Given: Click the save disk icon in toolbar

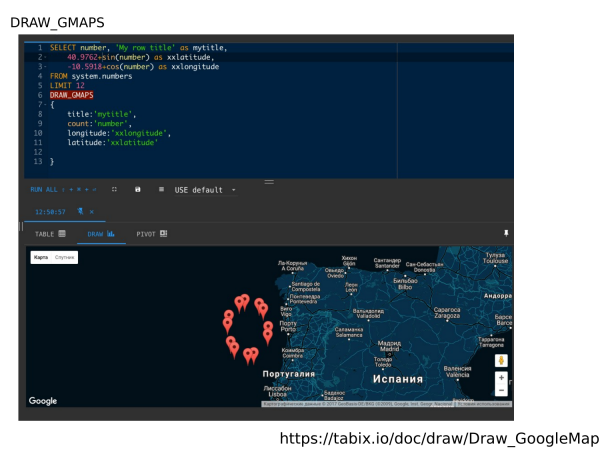Looking at the screenshot, I should pos(138,189).
